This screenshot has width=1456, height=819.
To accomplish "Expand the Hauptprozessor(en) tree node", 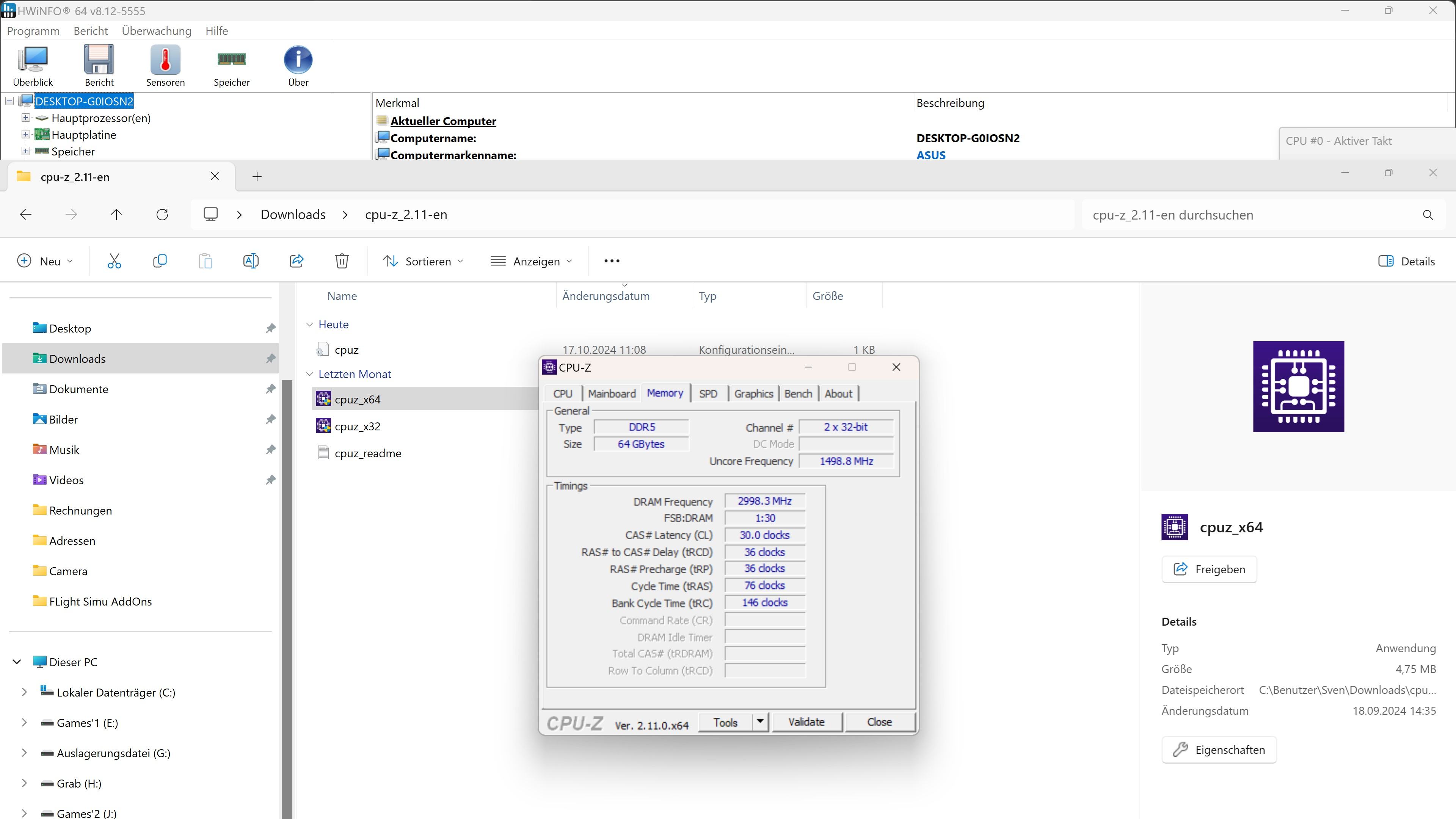I will pyautogui.click(x=25, y=118).
